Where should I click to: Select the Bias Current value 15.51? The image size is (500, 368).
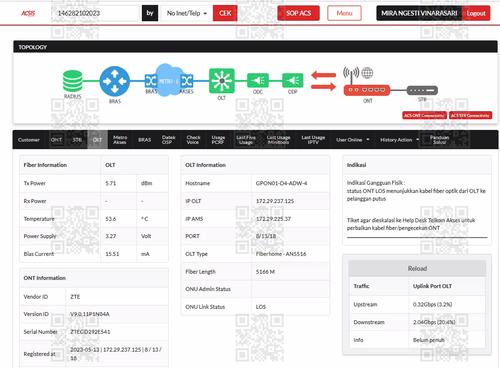pyautogui.click(x=112, y=254)
